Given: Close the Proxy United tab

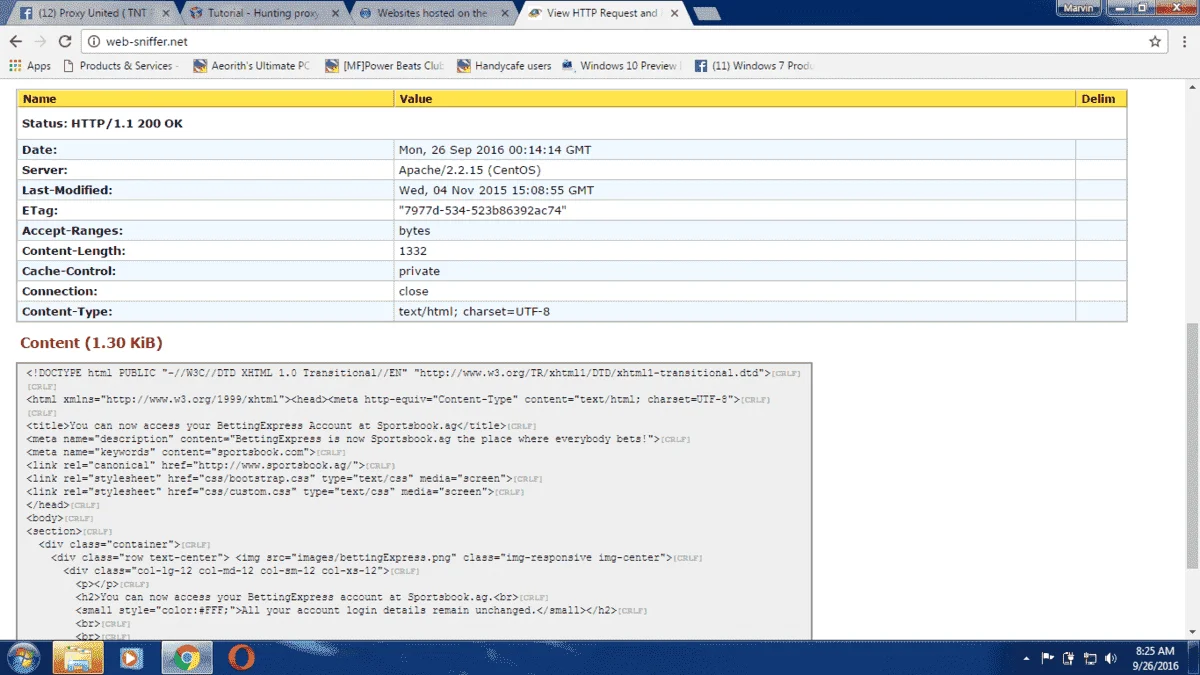Looking at the screenshot, I should [165, 14].
